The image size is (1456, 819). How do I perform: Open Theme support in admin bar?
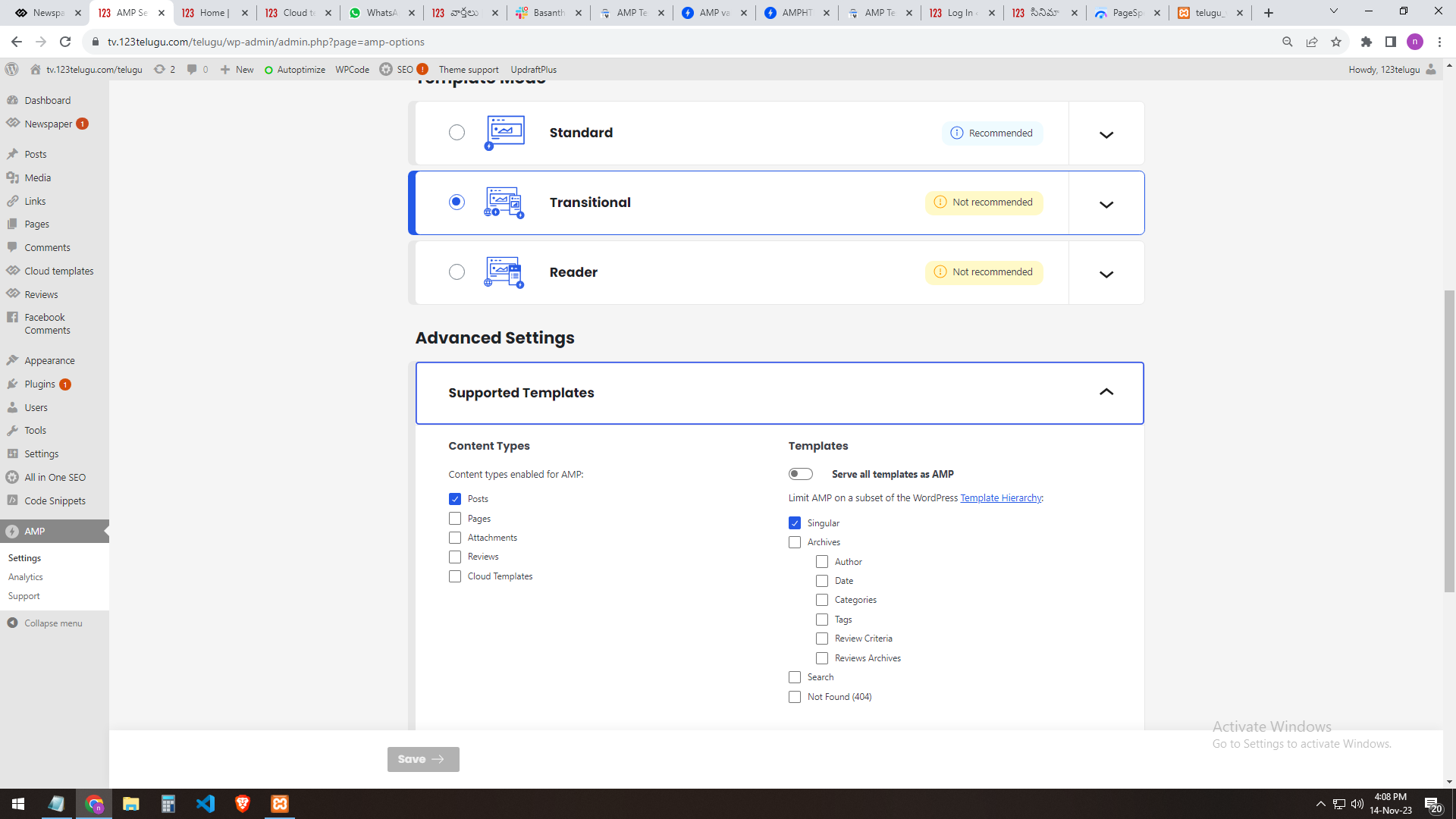(469, 69)
